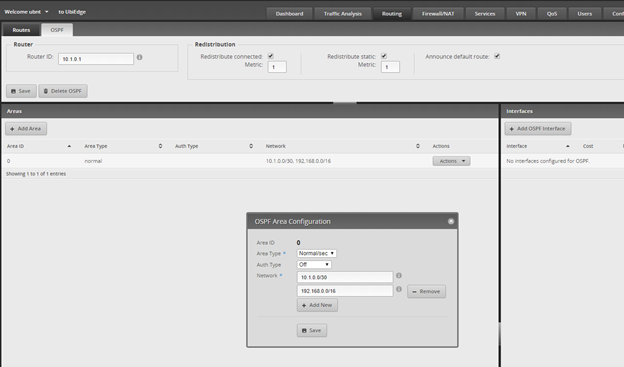Close the OSPF Area Configuration dialog

pos(451,221)
